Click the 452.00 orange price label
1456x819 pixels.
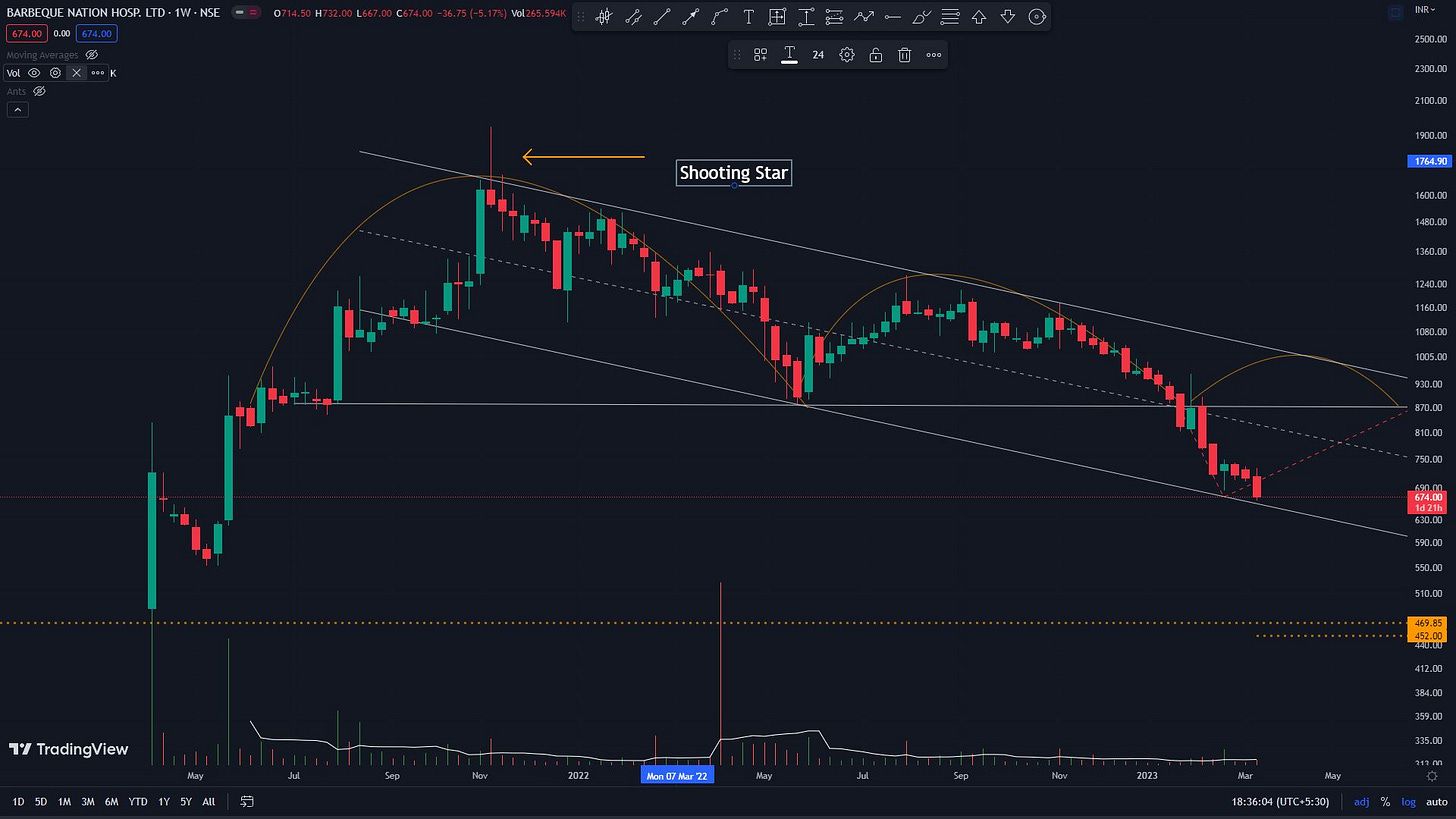[1427, 635]
